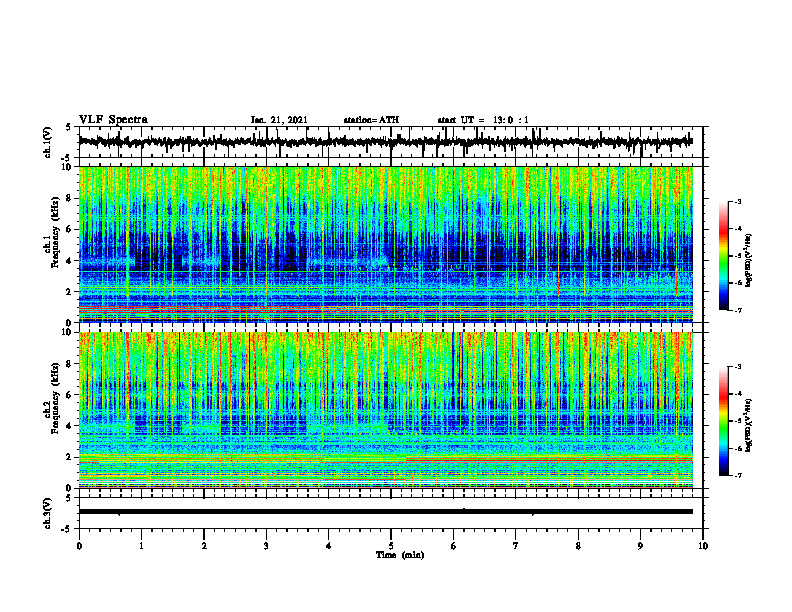Click the "0" tick on the time axis
792x612 pixels.
pyautogui.click(x=79, y=546)
